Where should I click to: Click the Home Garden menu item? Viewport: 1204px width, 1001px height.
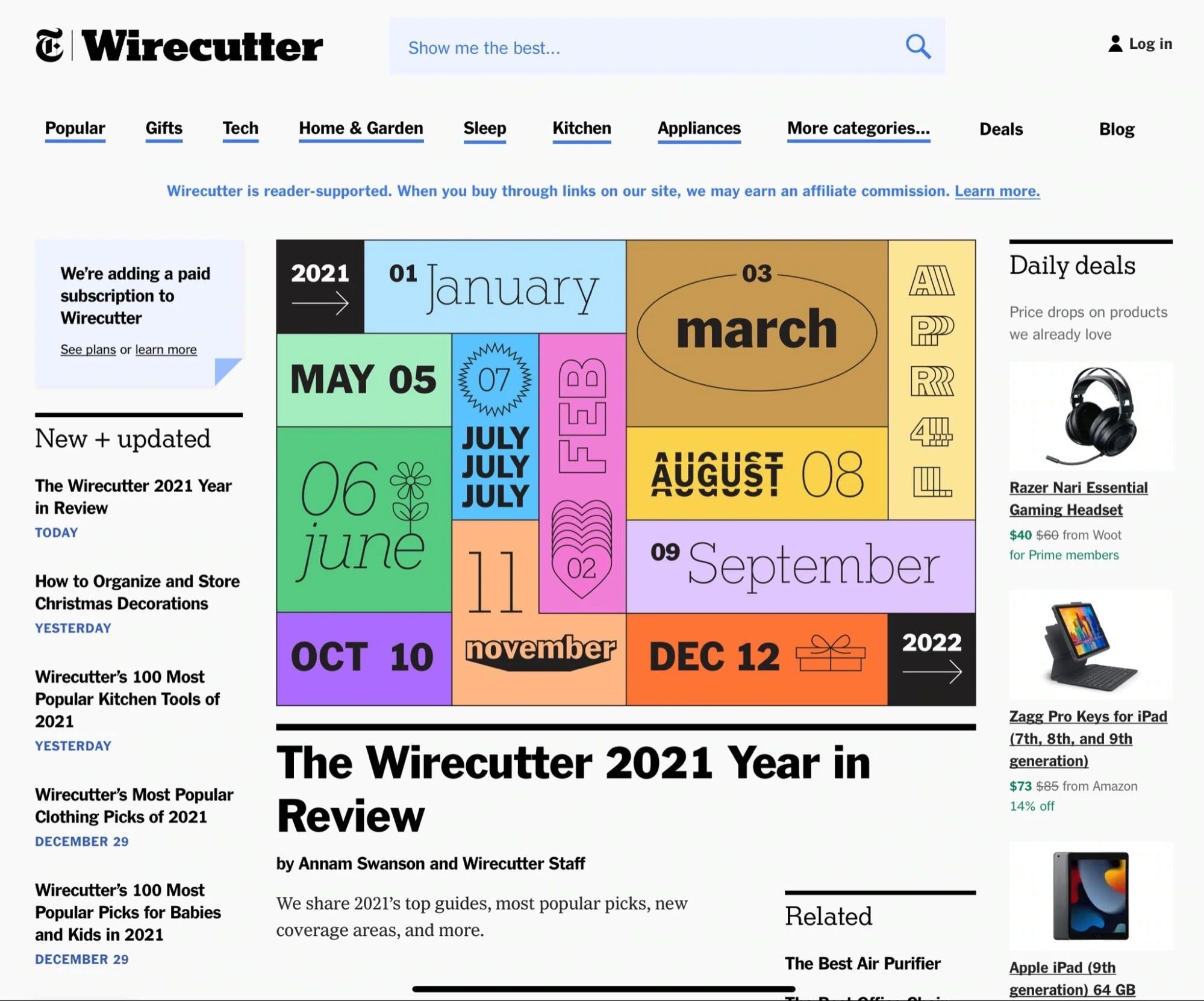pyautogui.click(x=360, y=129)
